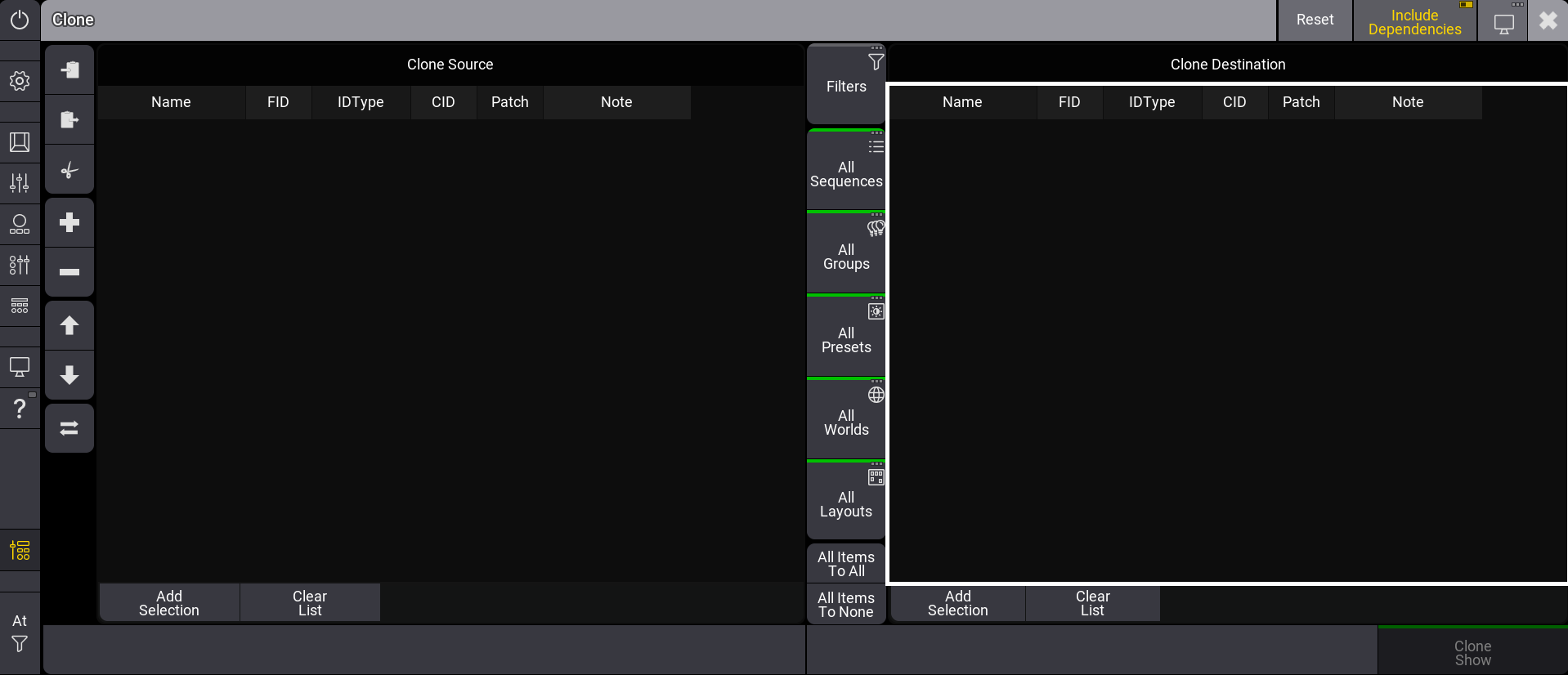Open the settings gear menu
This screenshot has width=1568, height=675.
tap(20, 81)
